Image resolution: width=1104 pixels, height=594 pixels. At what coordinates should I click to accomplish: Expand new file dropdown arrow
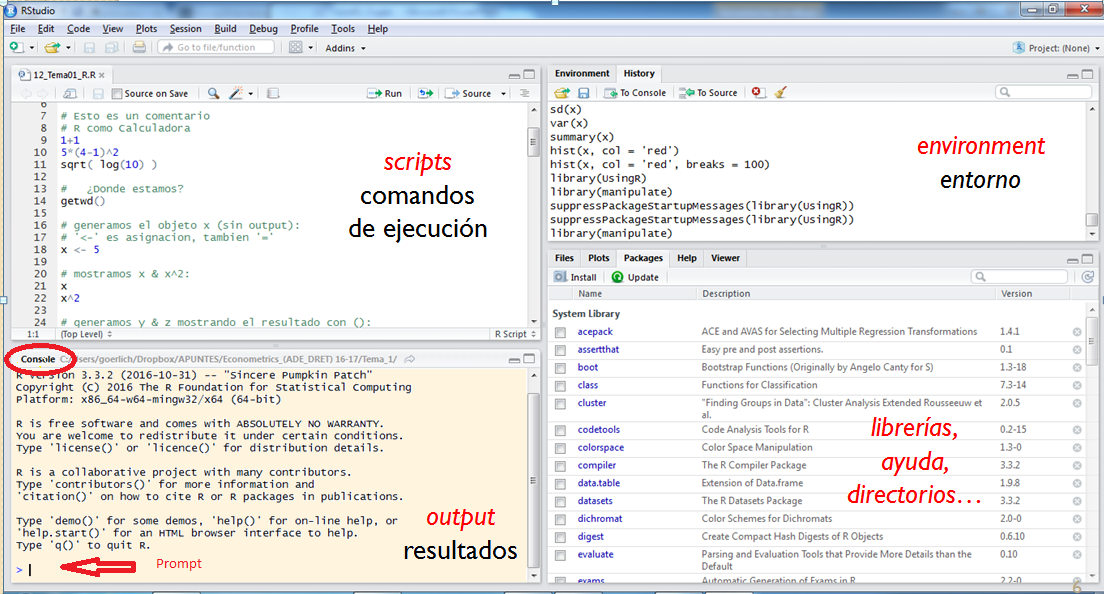32,48
